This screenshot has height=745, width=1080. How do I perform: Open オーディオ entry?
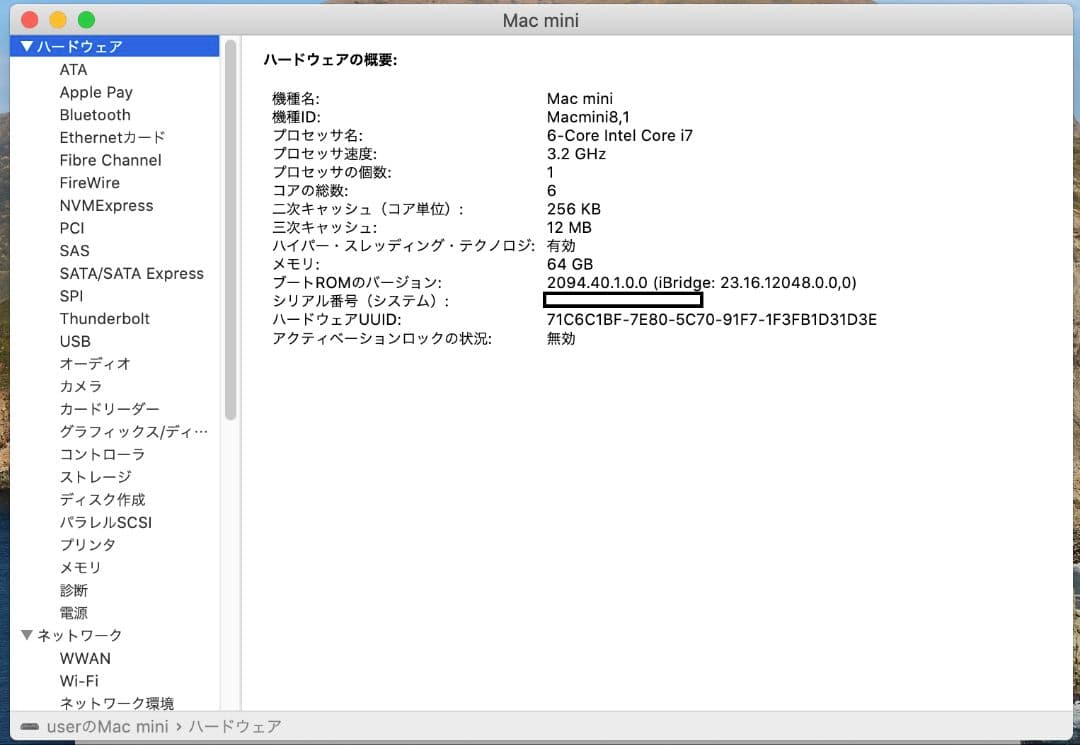94,364
